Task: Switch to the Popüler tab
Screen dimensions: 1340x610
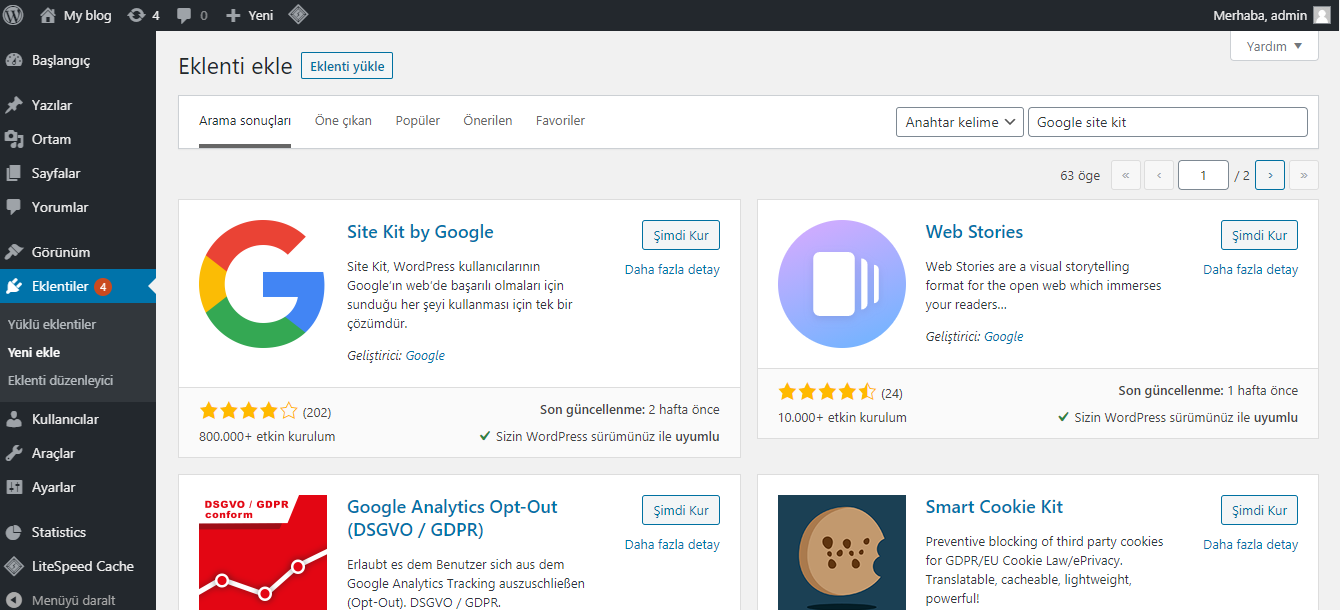Action: tap(418, 121)
